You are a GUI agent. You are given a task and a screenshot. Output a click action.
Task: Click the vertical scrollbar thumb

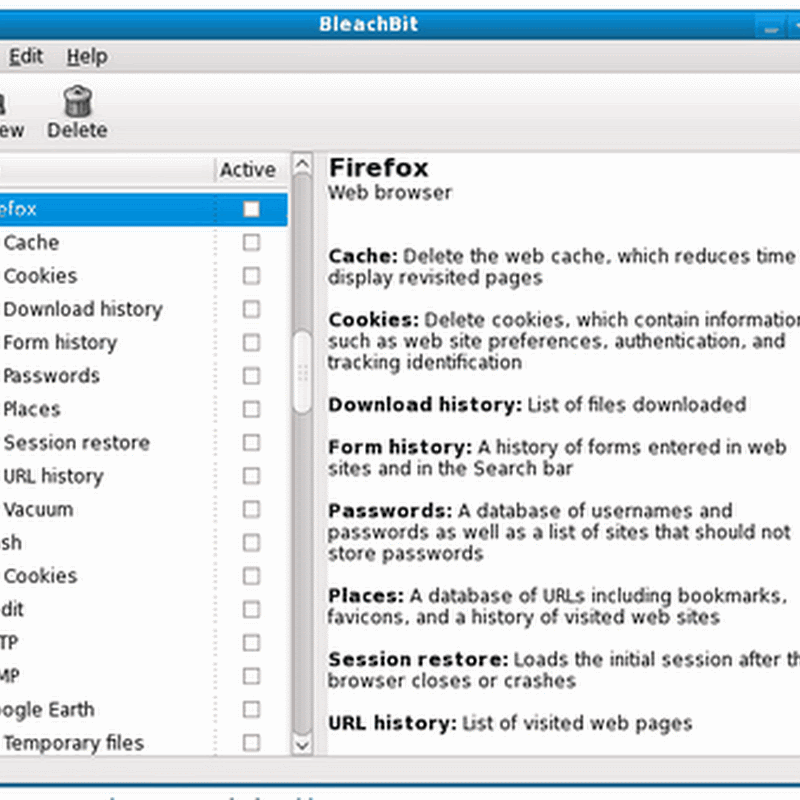302,372
